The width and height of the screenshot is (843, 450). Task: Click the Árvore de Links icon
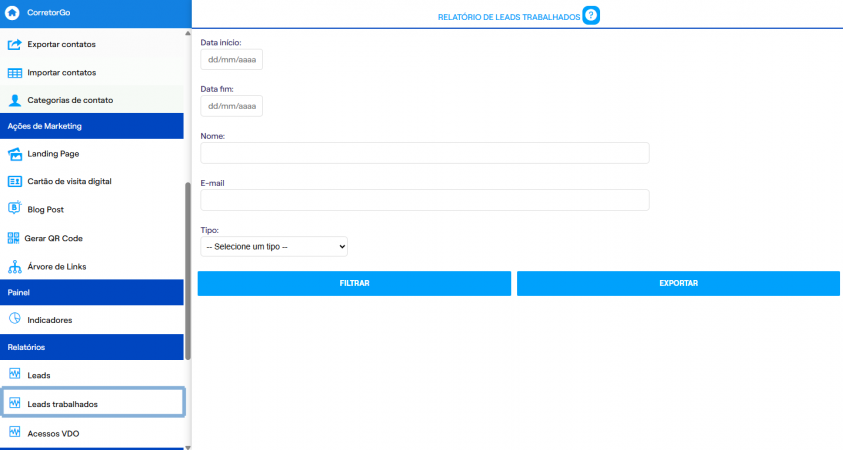pos(15,267)
